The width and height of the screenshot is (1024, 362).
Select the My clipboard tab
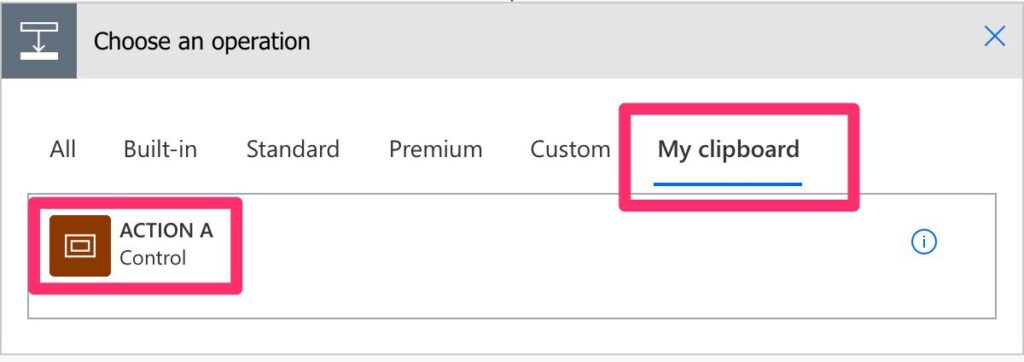click(x=728, y=149)
